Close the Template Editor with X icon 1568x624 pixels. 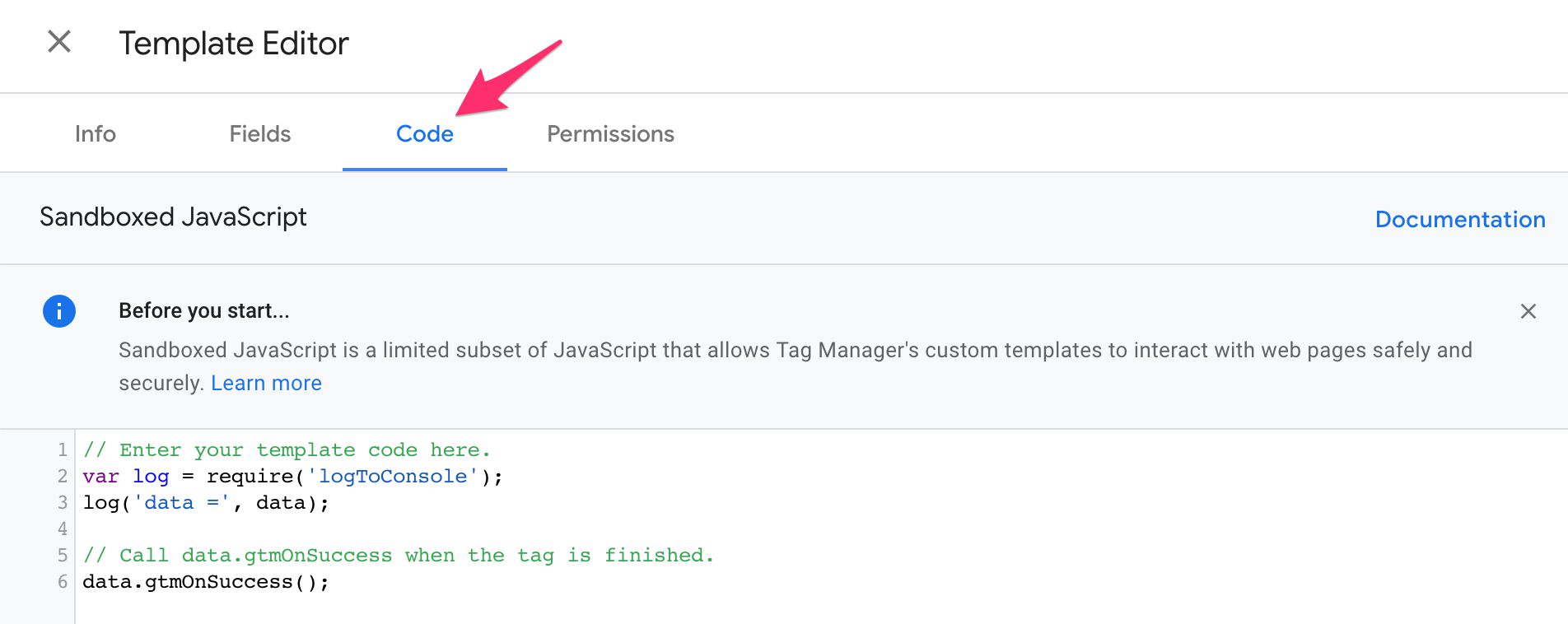pyautogui.click(x=59, y=41)
